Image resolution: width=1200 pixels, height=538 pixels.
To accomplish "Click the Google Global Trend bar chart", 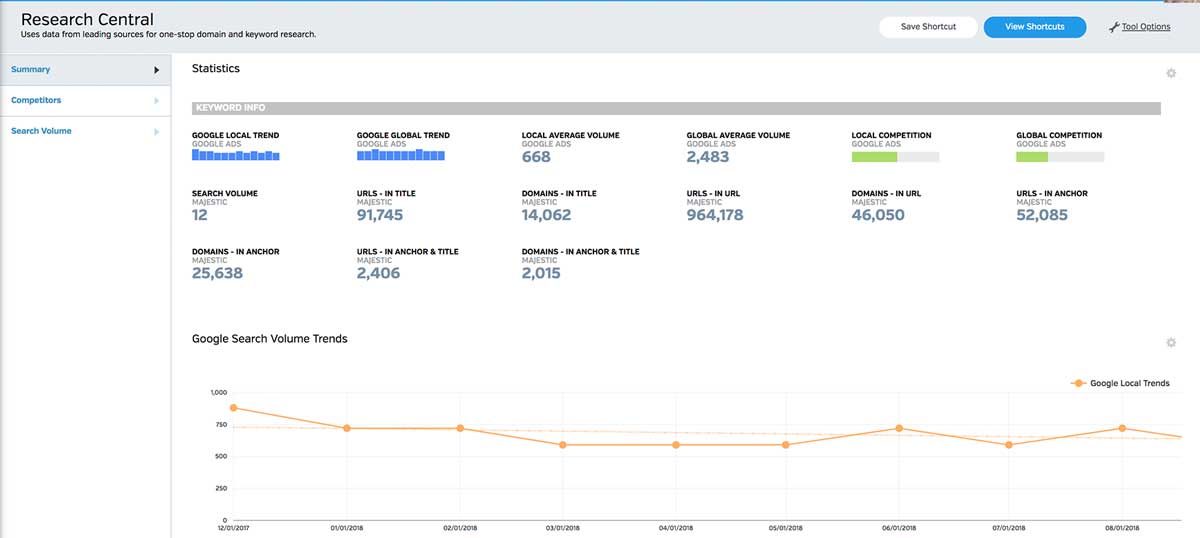I will pos(401,155).
